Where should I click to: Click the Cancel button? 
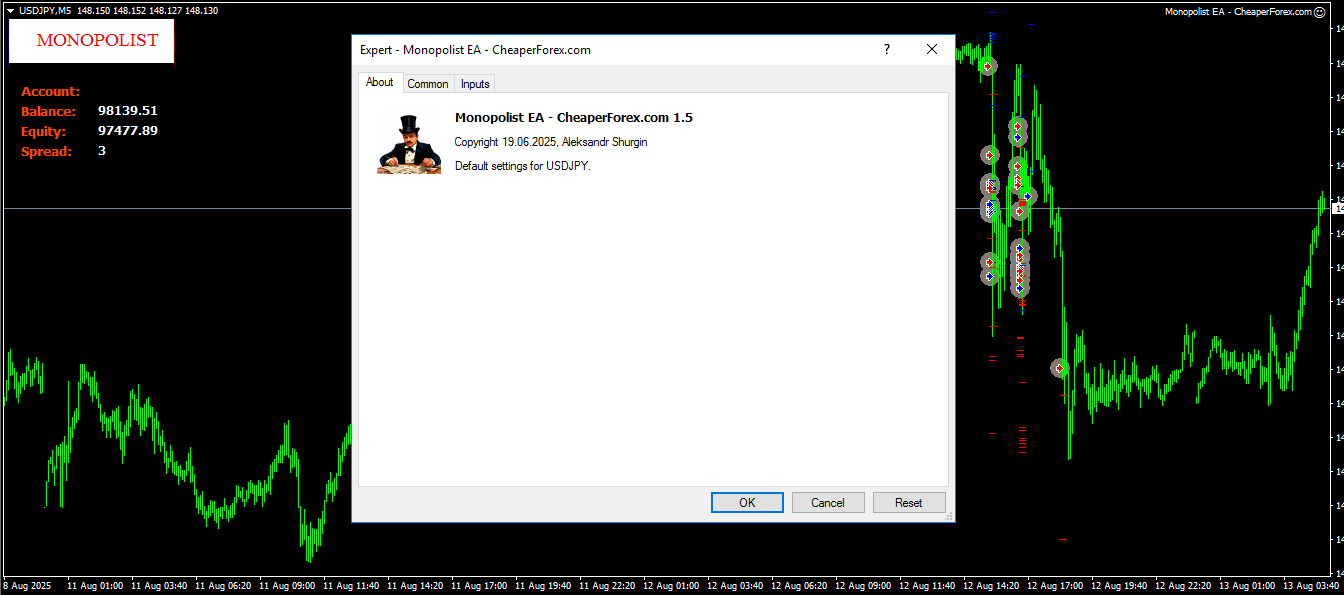828,502
